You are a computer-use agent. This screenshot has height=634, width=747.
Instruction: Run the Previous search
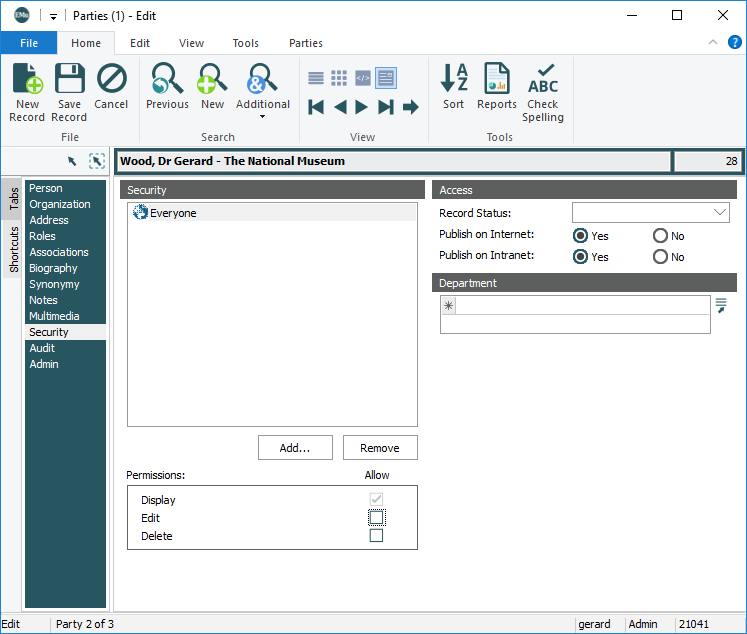pyautogui.click(x=167, y=88)
